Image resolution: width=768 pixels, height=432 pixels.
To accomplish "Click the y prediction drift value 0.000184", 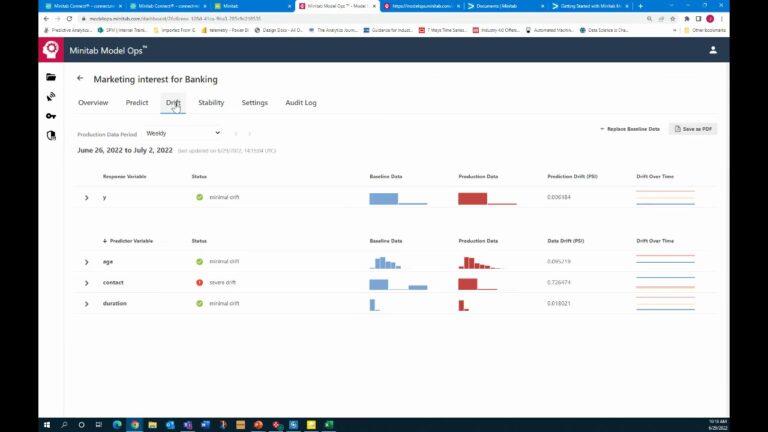I will click(559, 197).
